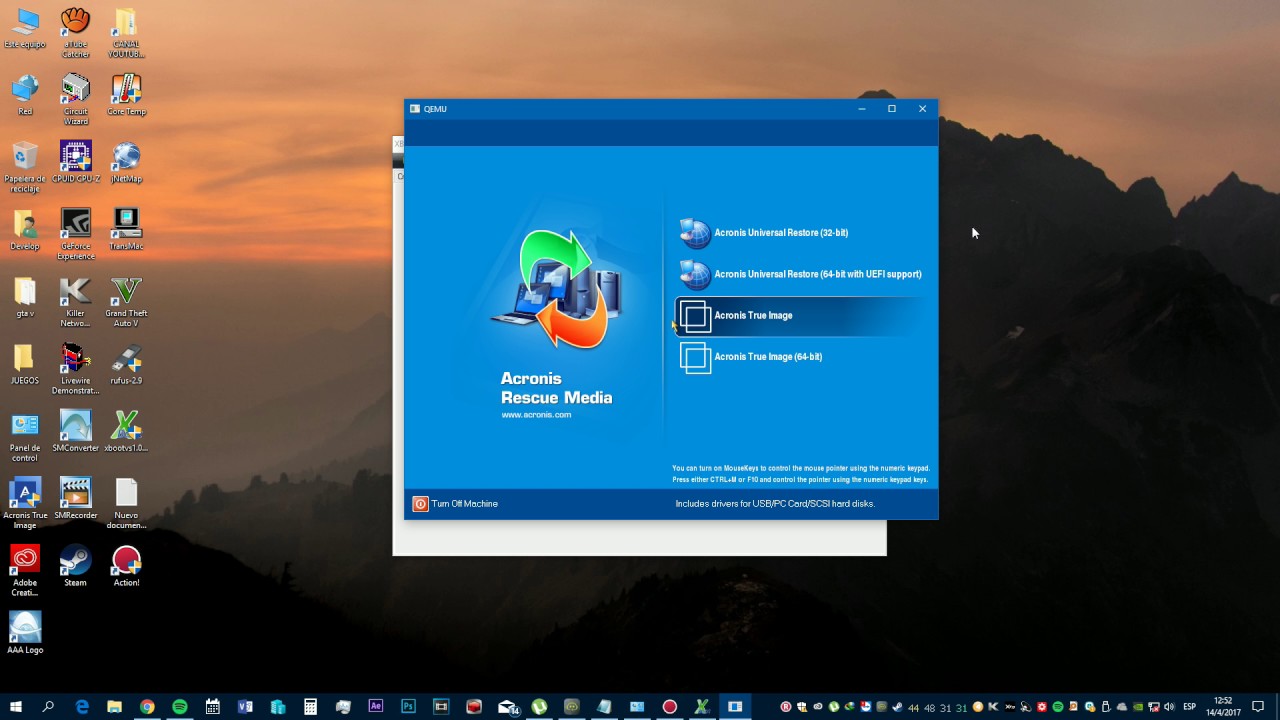Open Este equipo desktop icon

click(25, 29)
